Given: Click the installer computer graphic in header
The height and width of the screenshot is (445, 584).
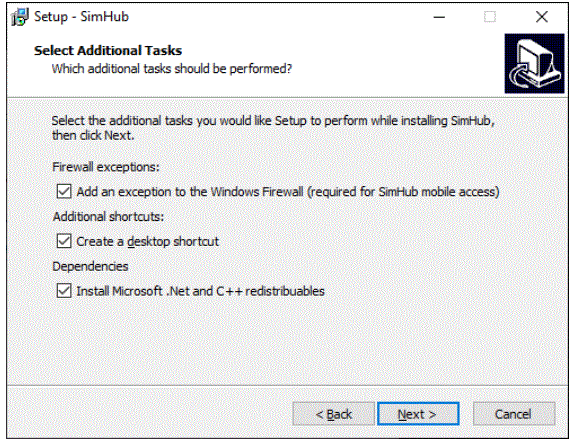Looking at the screenshot, I should pos(534,63).
